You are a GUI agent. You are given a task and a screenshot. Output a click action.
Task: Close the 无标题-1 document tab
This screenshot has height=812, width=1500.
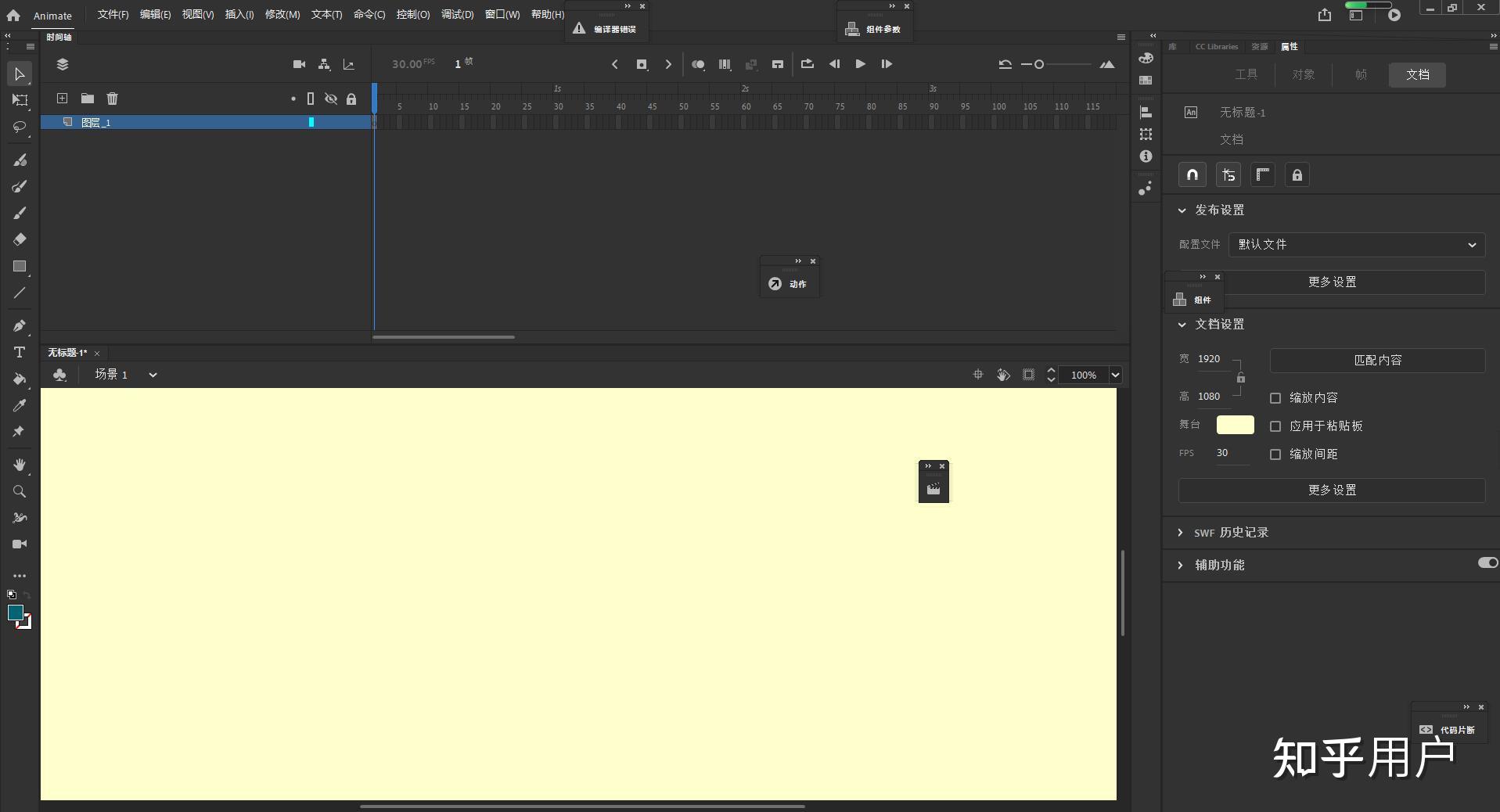(x=97, y=354)
